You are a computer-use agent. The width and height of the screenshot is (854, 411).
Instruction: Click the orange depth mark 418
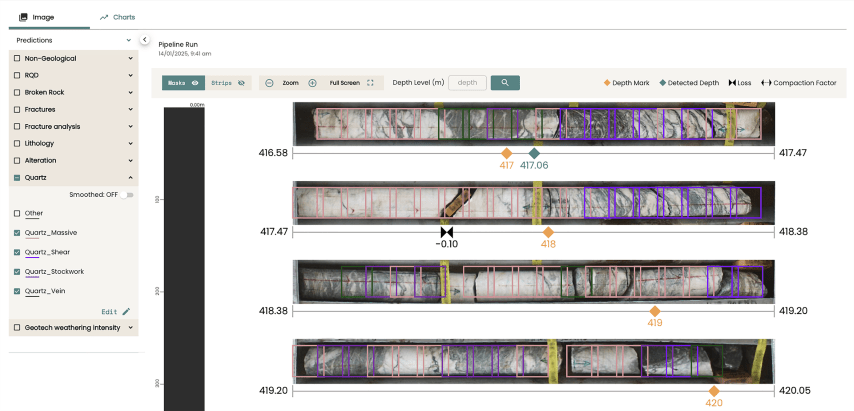click(548, 232)
